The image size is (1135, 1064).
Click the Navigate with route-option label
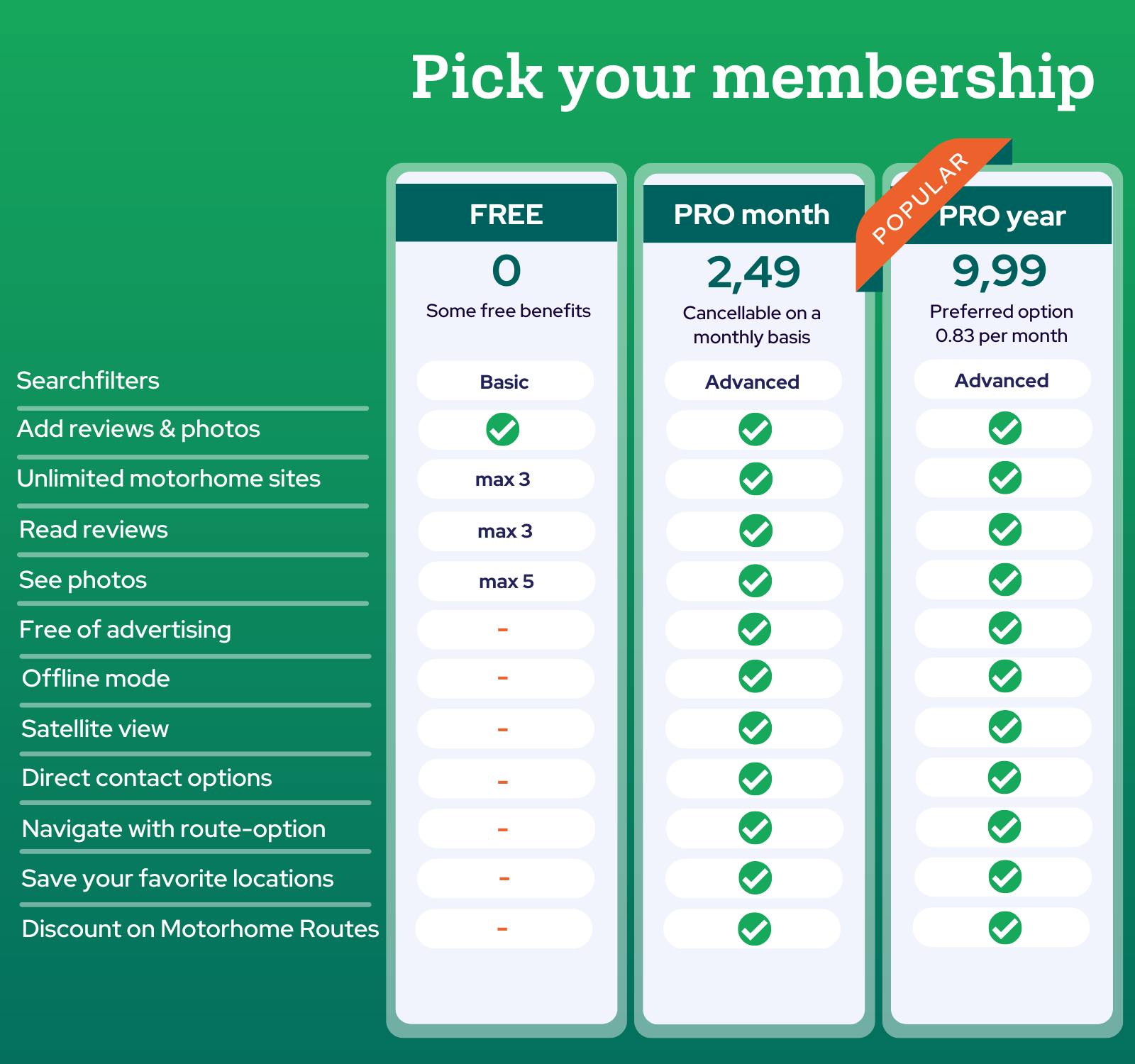coord(174,829)
